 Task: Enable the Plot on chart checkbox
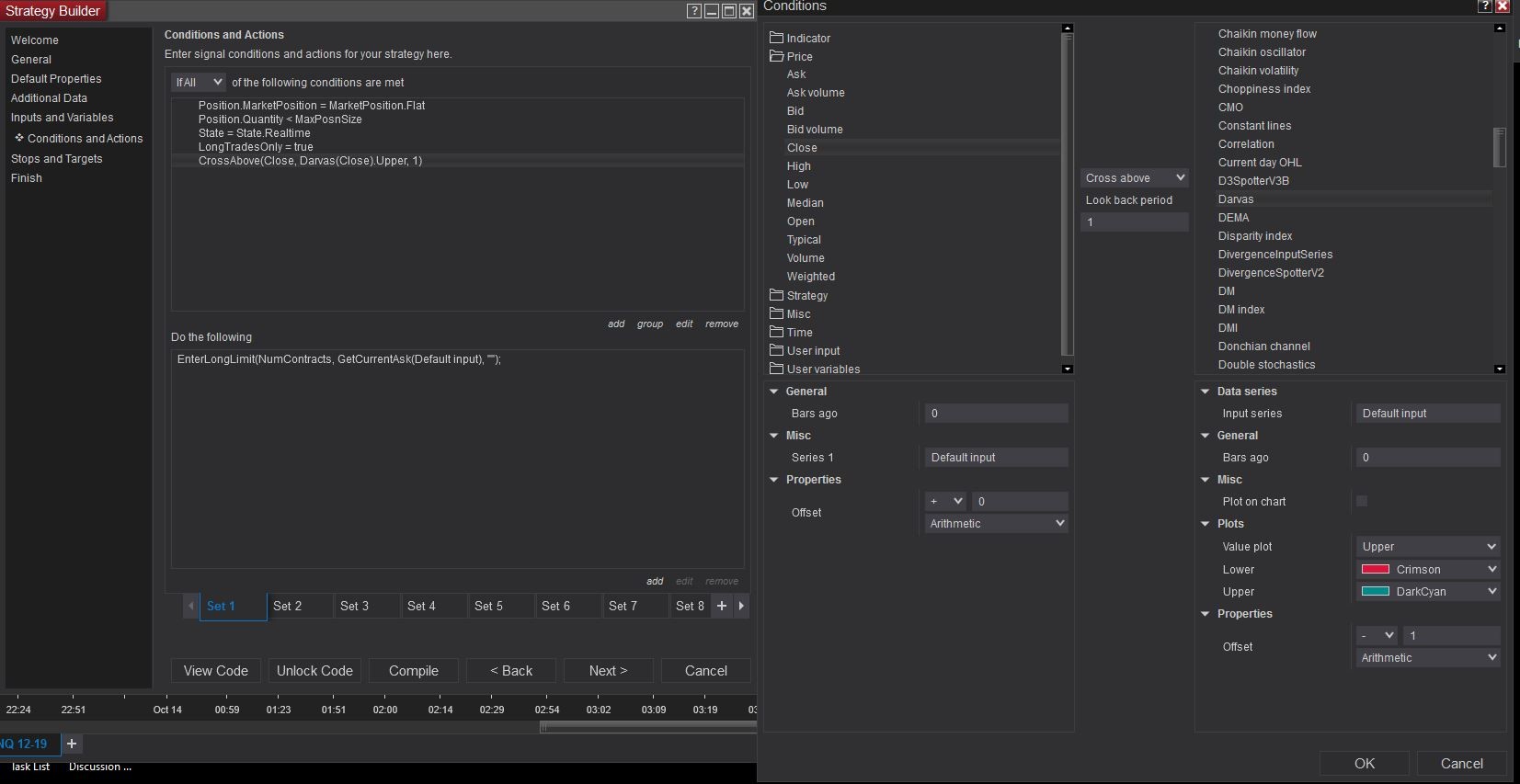pos(1362,501)
